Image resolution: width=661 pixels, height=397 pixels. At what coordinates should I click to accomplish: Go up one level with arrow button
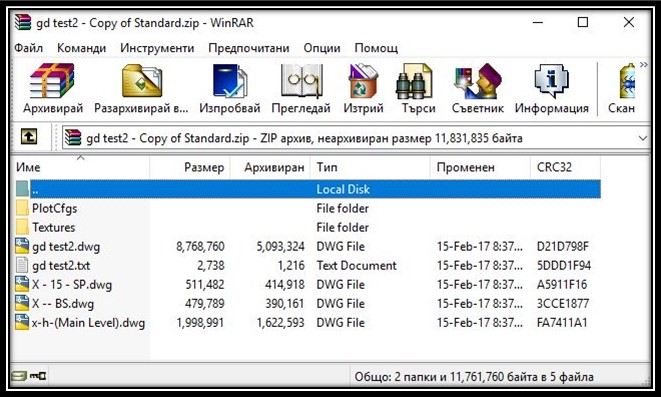[29, 136]
